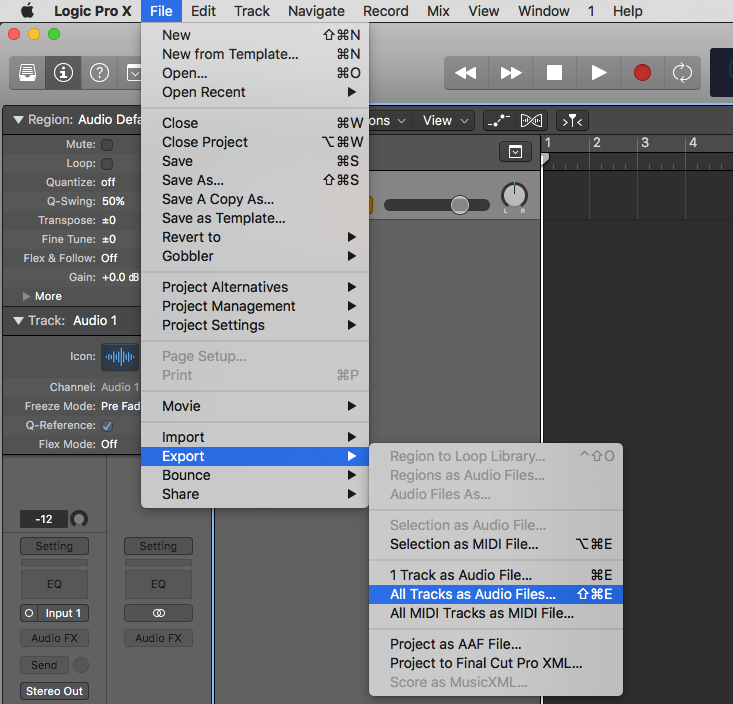Click the Show Flex waveform icon
The width and height of the screenshot is (733, 704).
(x=532, y=121)
